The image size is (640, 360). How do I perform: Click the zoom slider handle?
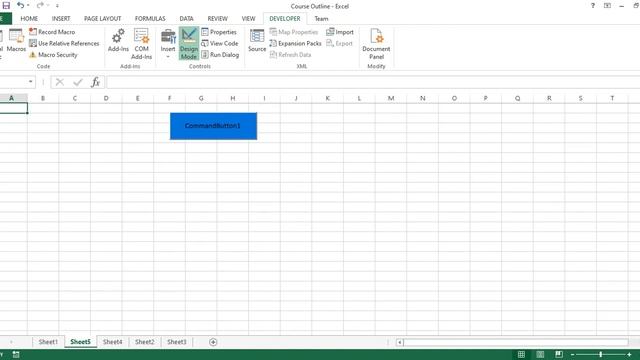600,355
